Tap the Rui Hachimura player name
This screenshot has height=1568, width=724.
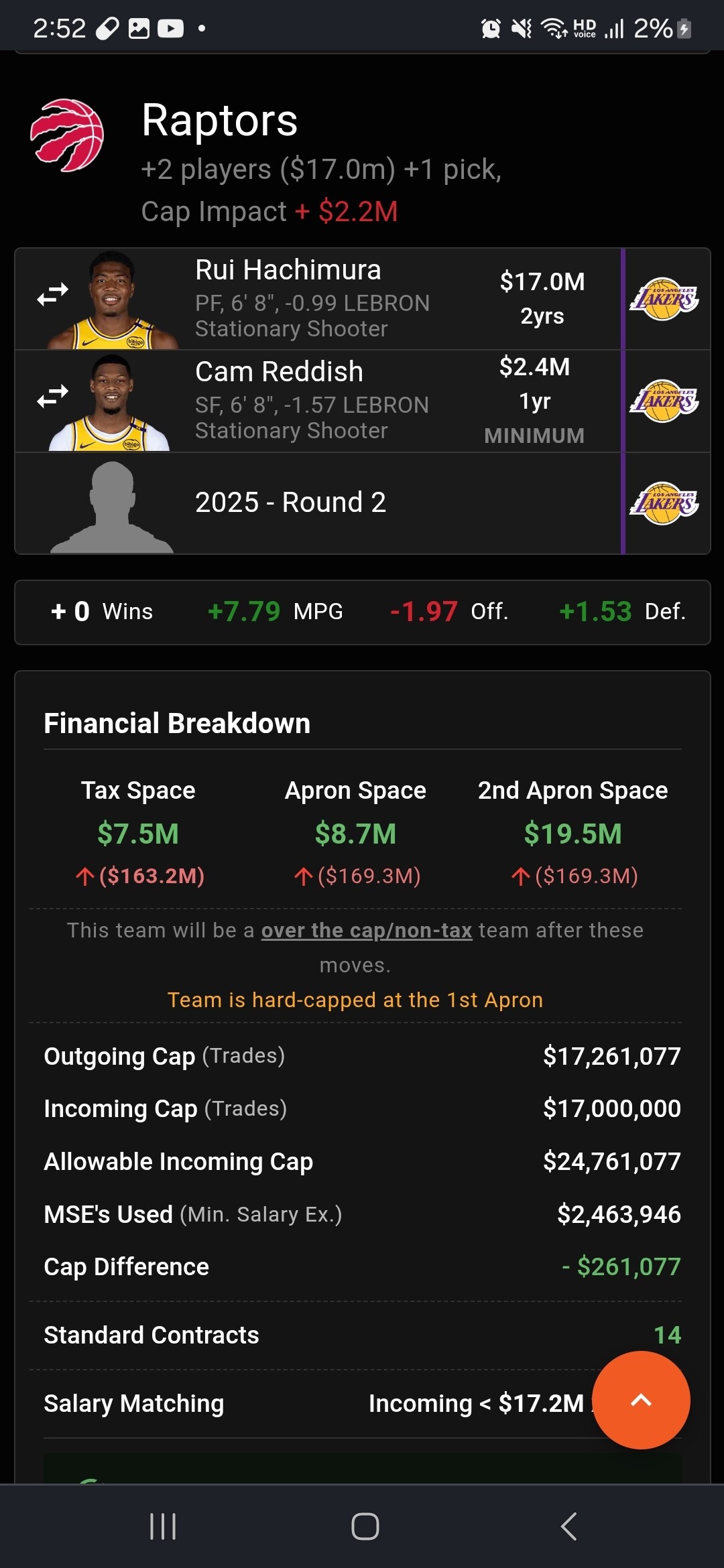[288, 270]
